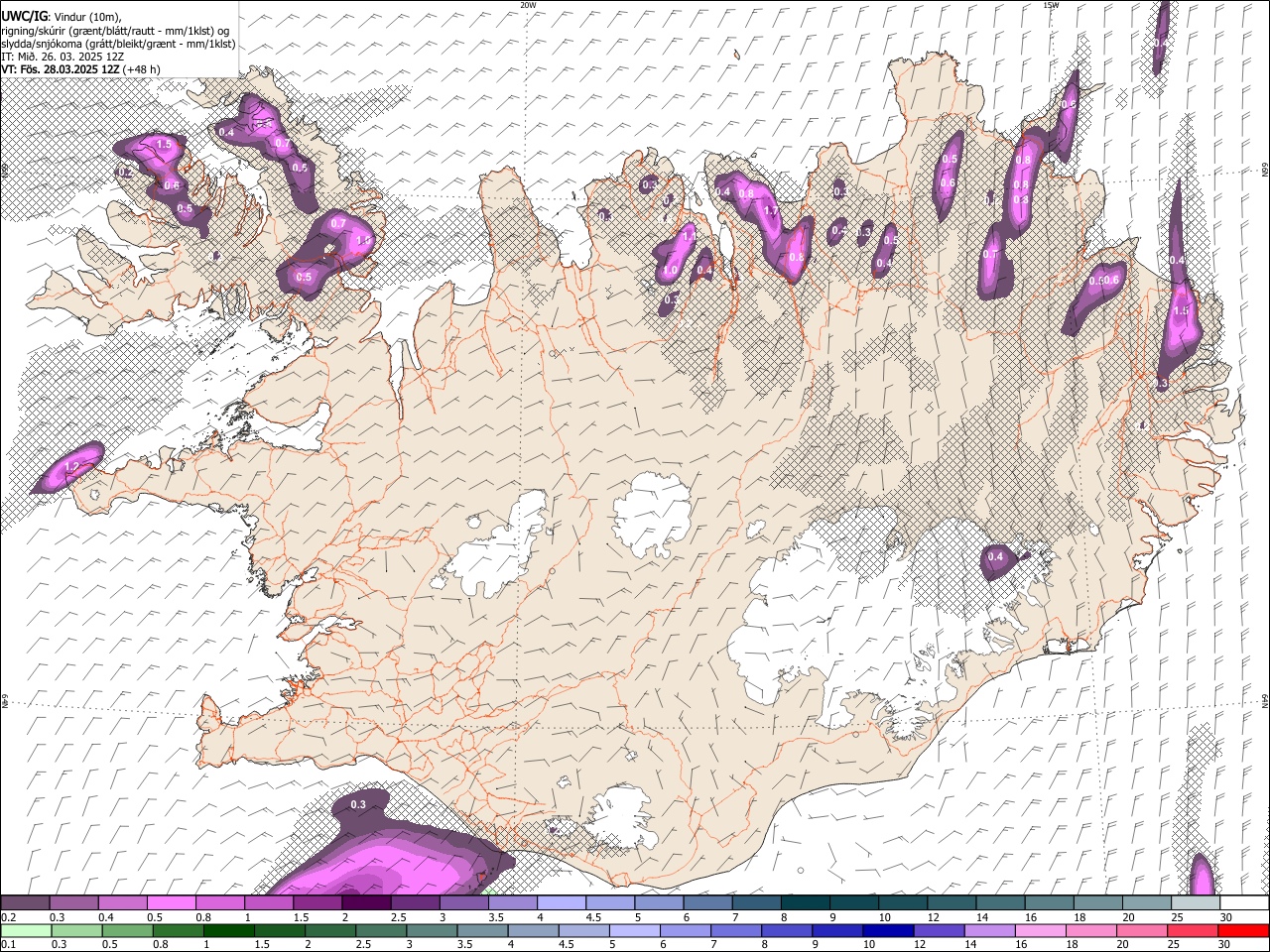This screenshot has width=1270, height=952.
Task: Click the '15W' longitude label
Action: (1051, 5)
